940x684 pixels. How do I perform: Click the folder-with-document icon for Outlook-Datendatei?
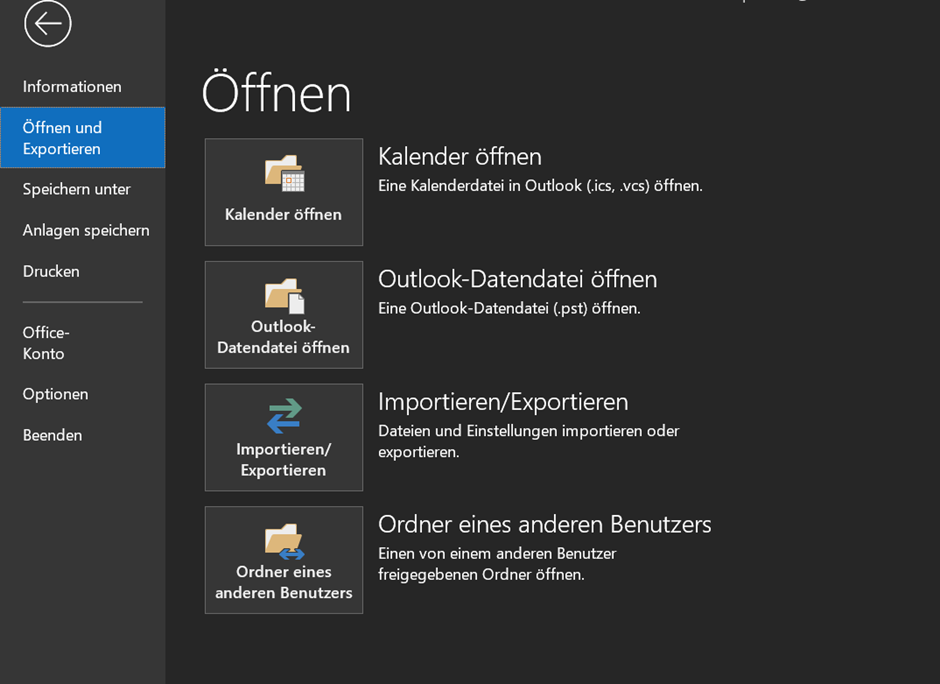click(284, 296)
